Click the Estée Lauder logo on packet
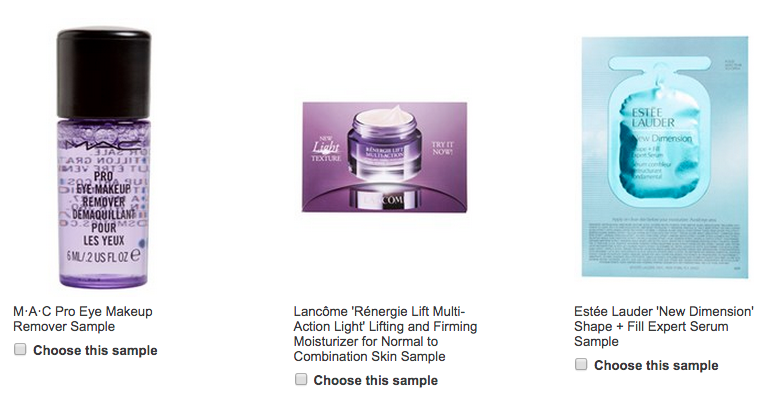 pos(653,118)
